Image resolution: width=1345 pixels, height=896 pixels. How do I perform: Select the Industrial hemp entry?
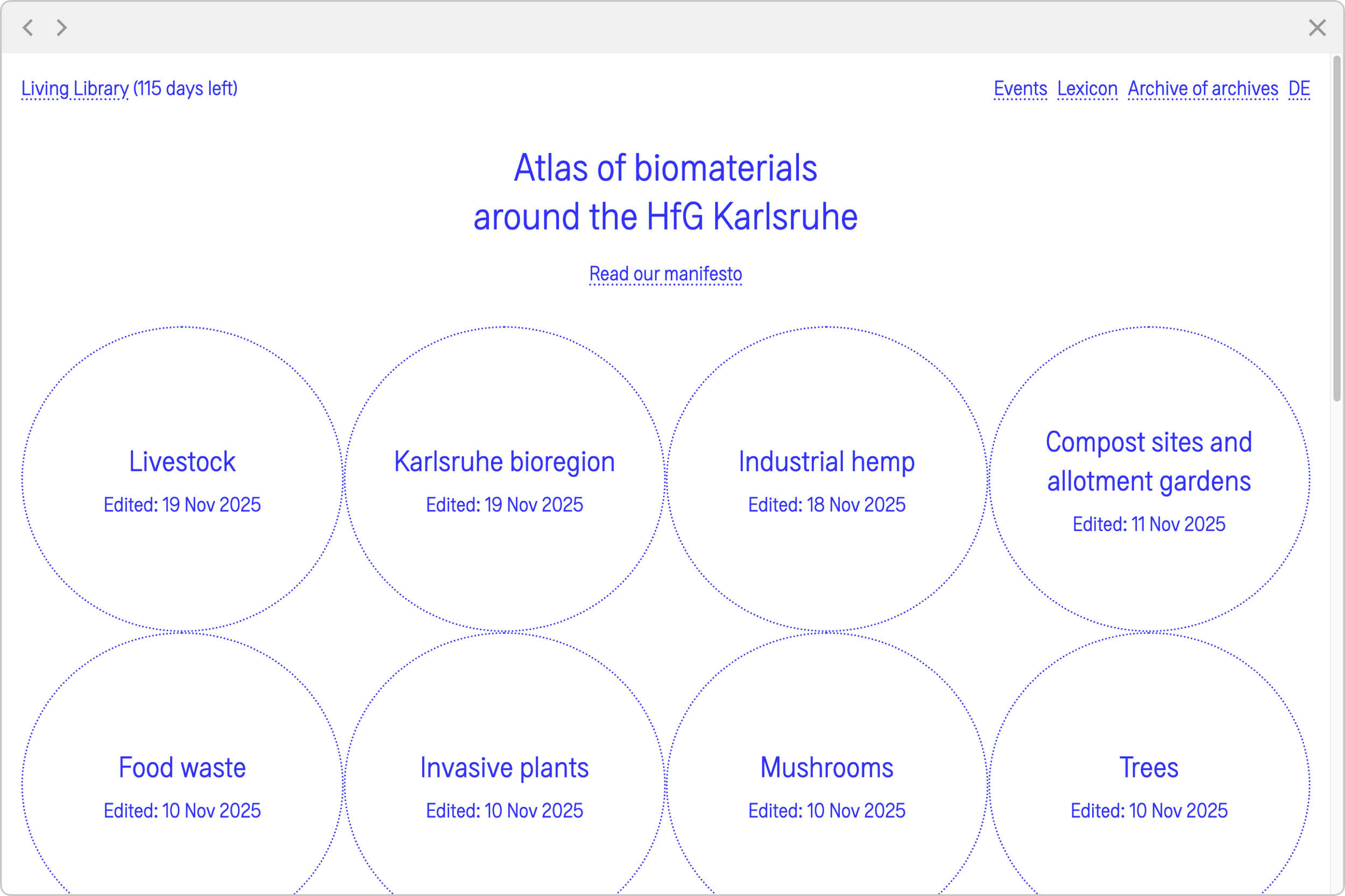coord(826,461)
